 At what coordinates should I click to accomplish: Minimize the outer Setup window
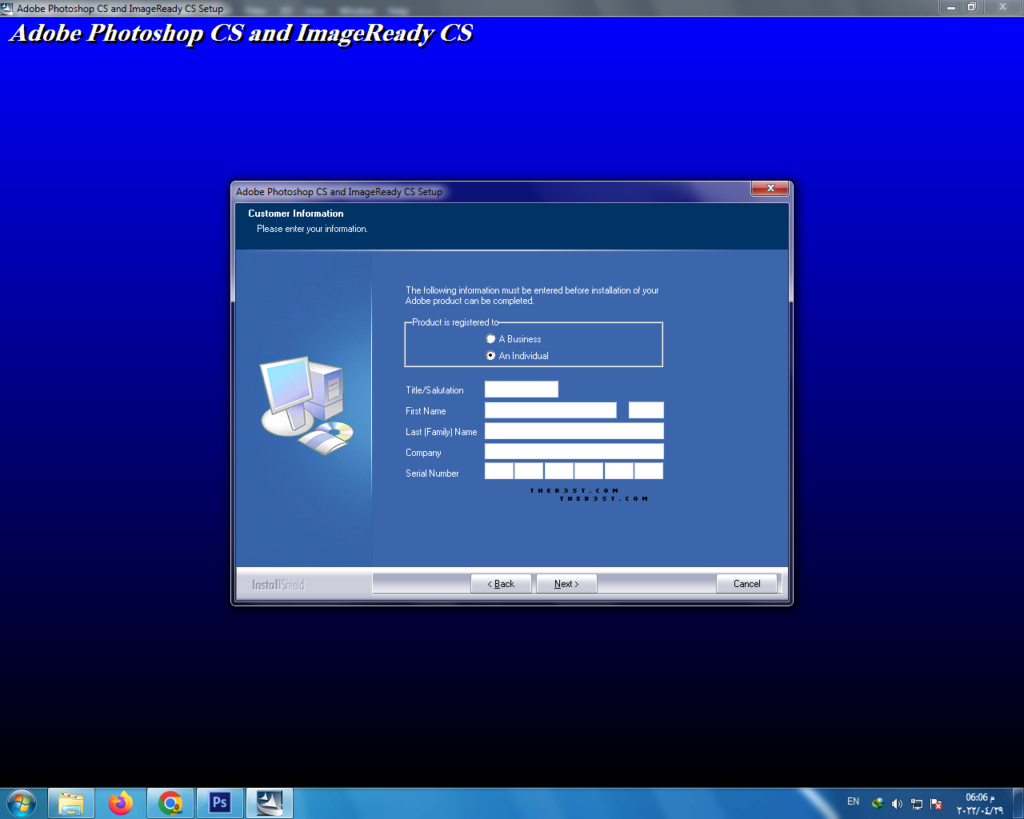[x=951, y=7]
